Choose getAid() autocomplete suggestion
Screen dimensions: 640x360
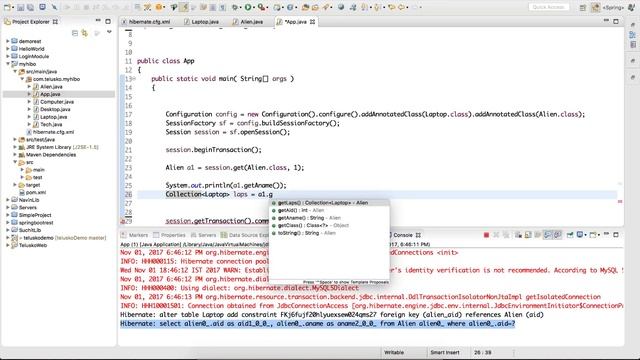(x=329, y=210)
